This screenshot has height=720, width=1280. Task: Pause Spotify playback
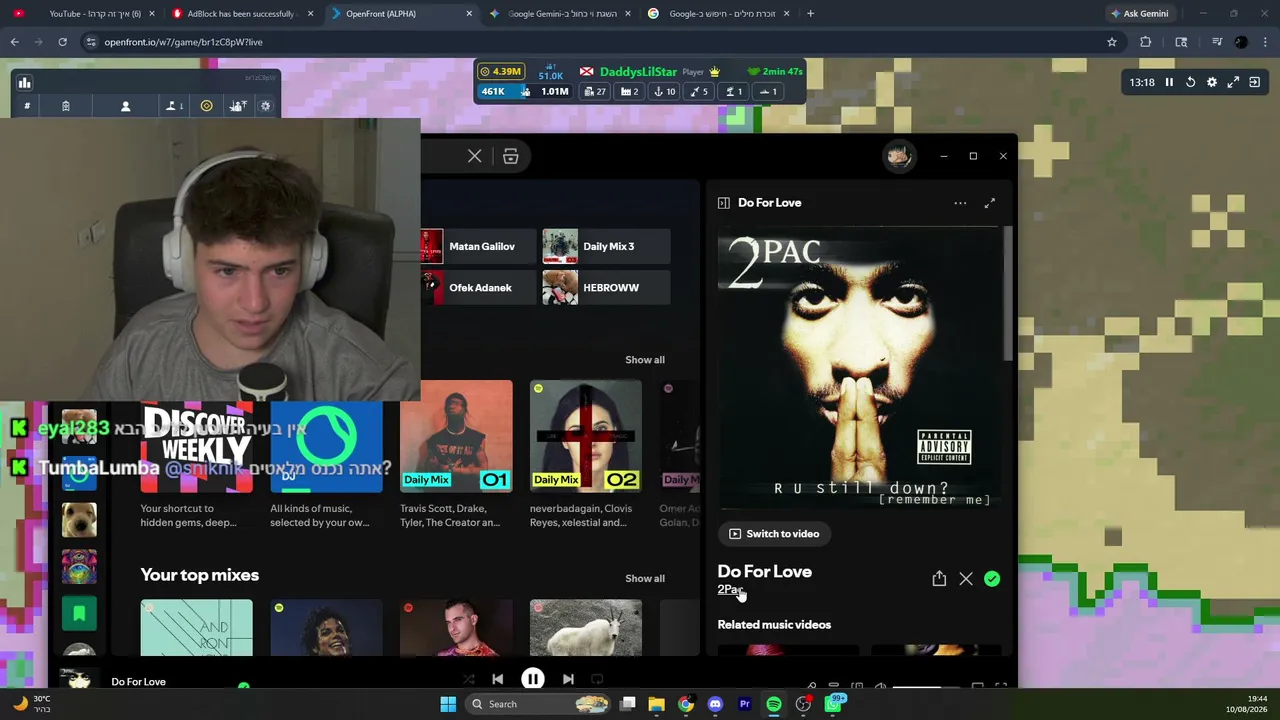532,679
